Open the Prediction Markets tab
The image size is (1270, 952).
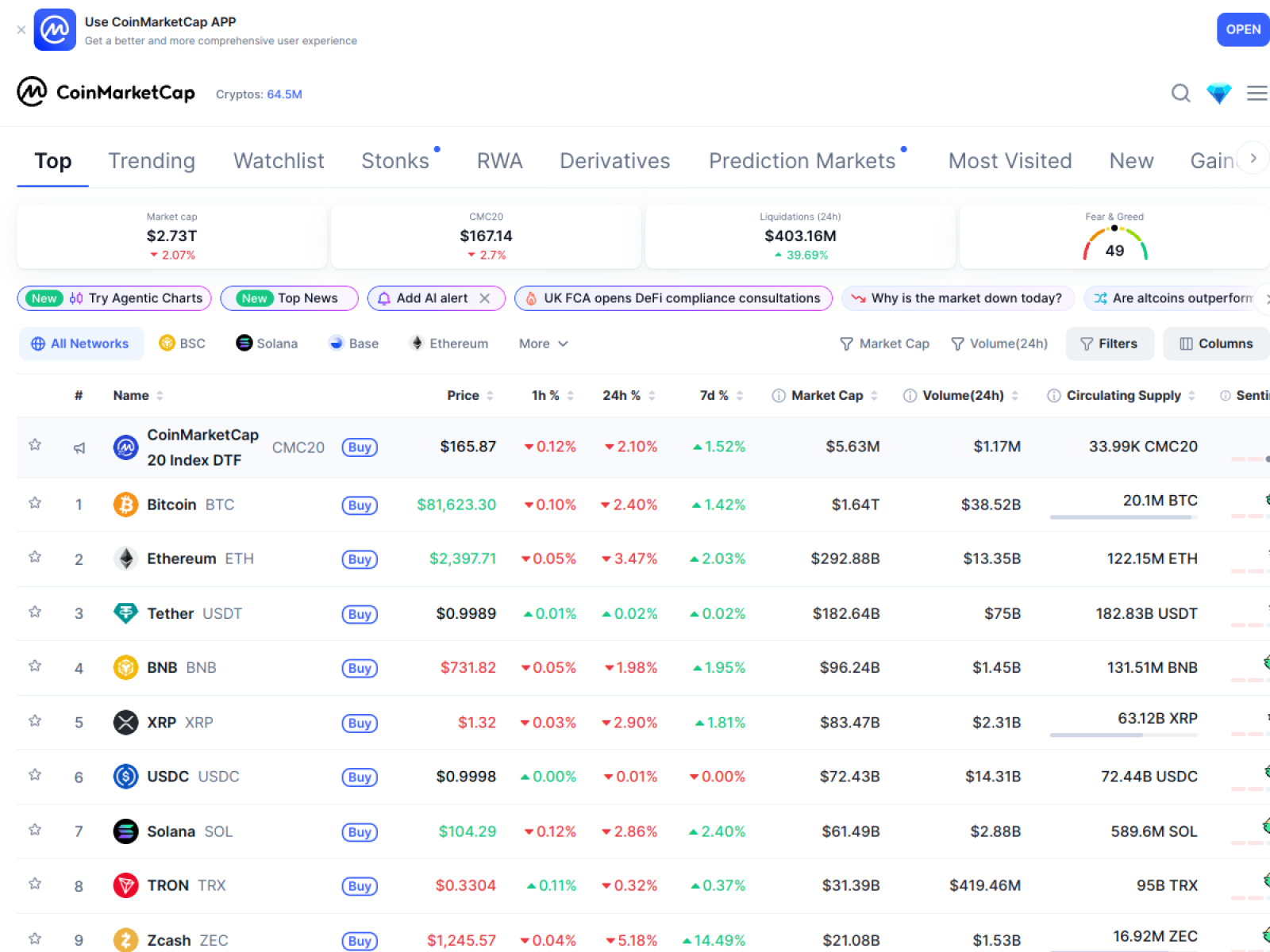(802, 161)
